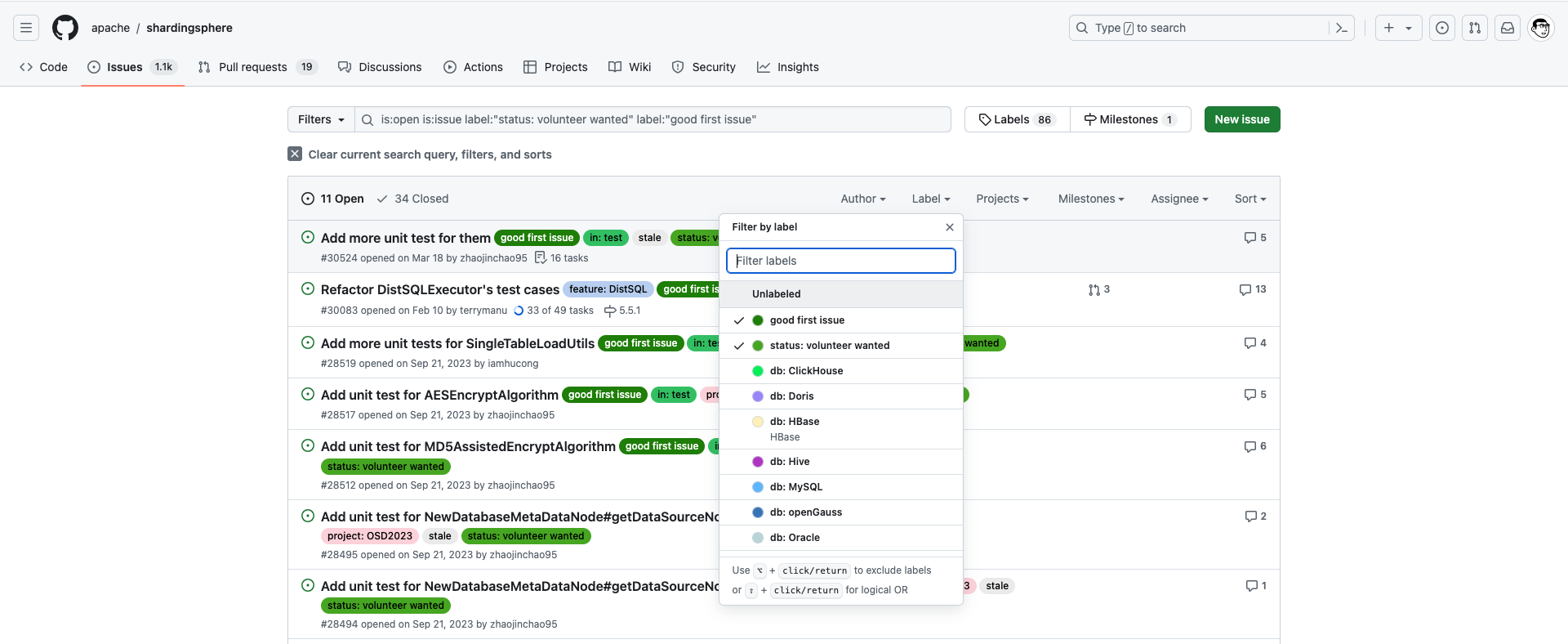Select db: Doris label filter
Image resolution: width=1568 pixels, height=644 pixels.
(x=841, y=396)
